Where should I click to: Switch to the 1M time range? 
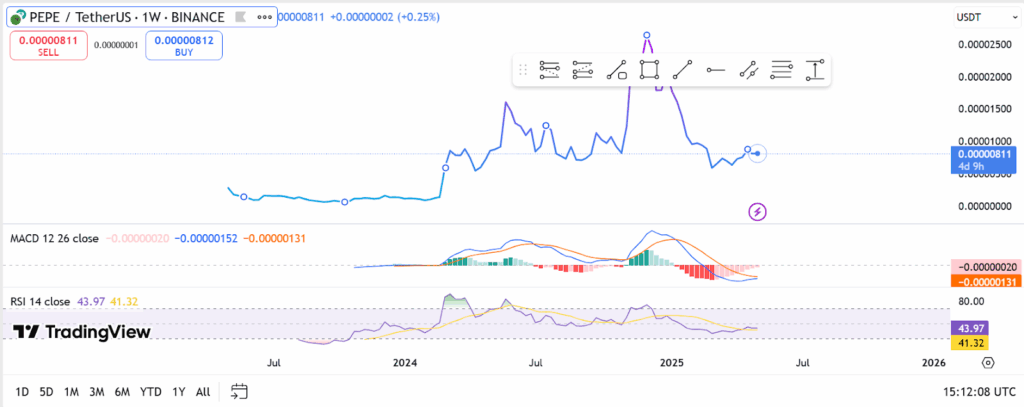[71, 392]
